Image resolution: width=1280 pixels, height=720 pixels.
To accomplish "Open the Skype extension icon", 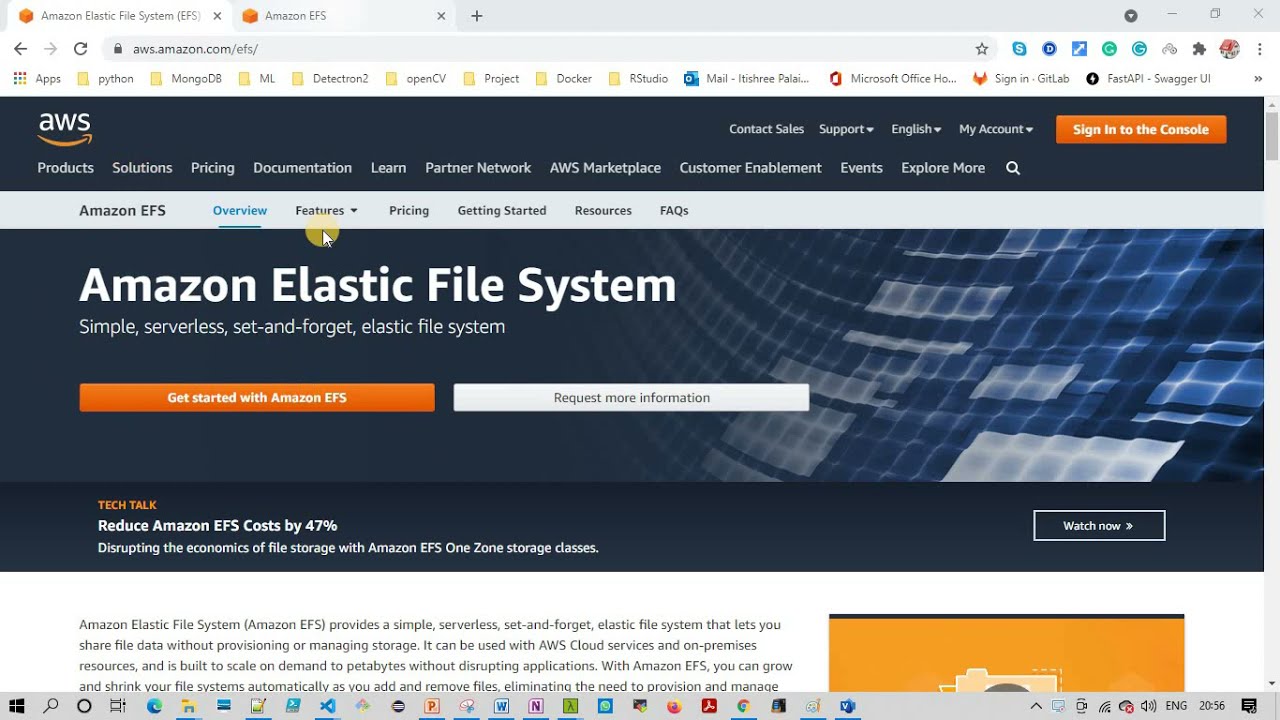I will tap(1019, 49).
